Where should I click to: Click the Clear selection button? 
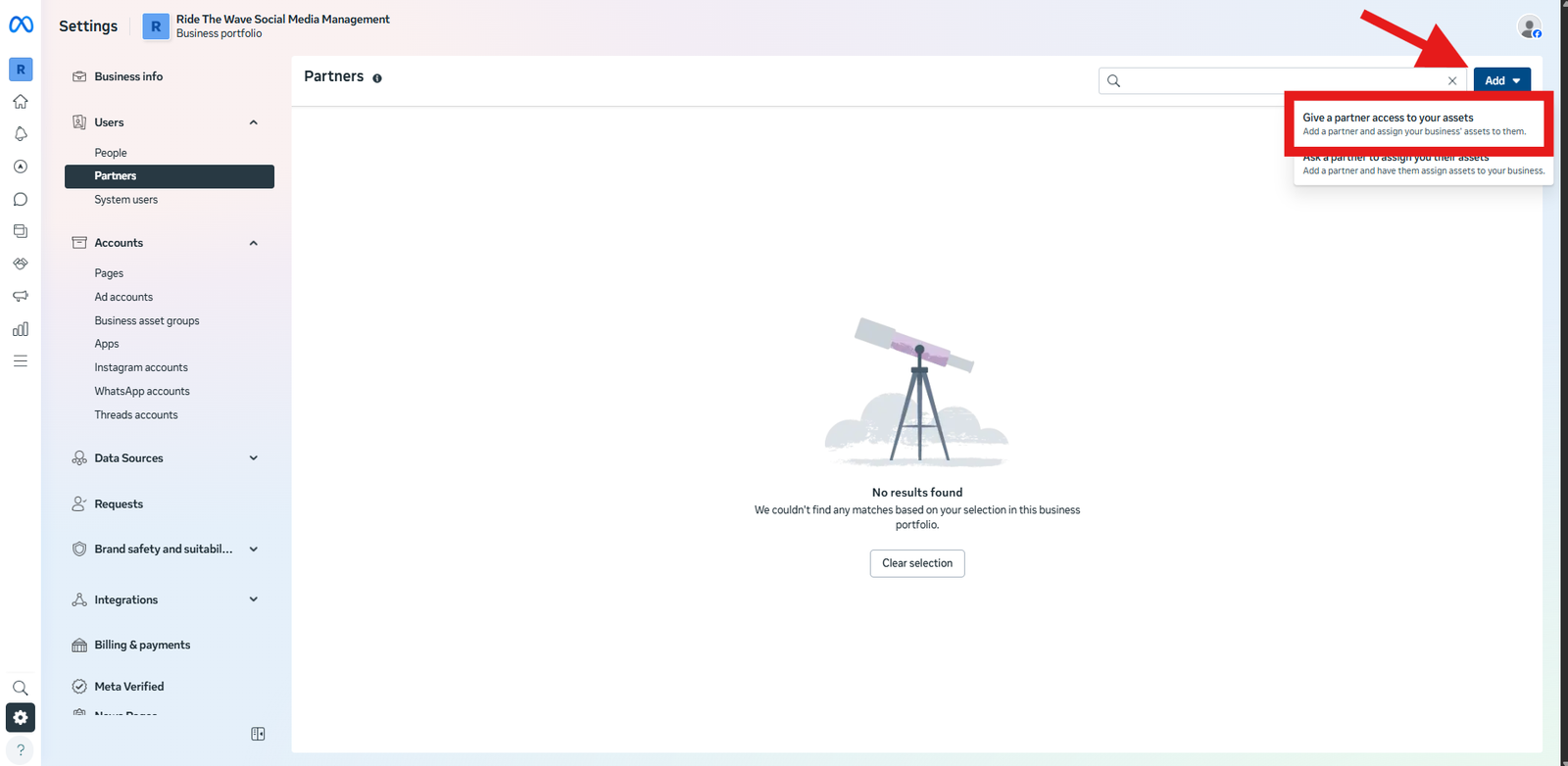917,563
